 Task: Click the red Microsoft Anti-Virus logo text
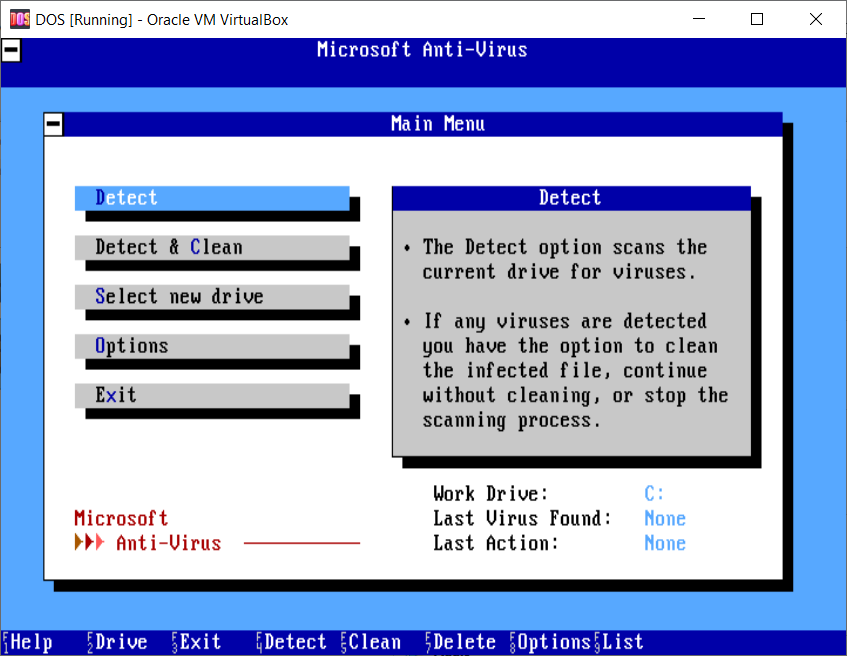(149, 531)
